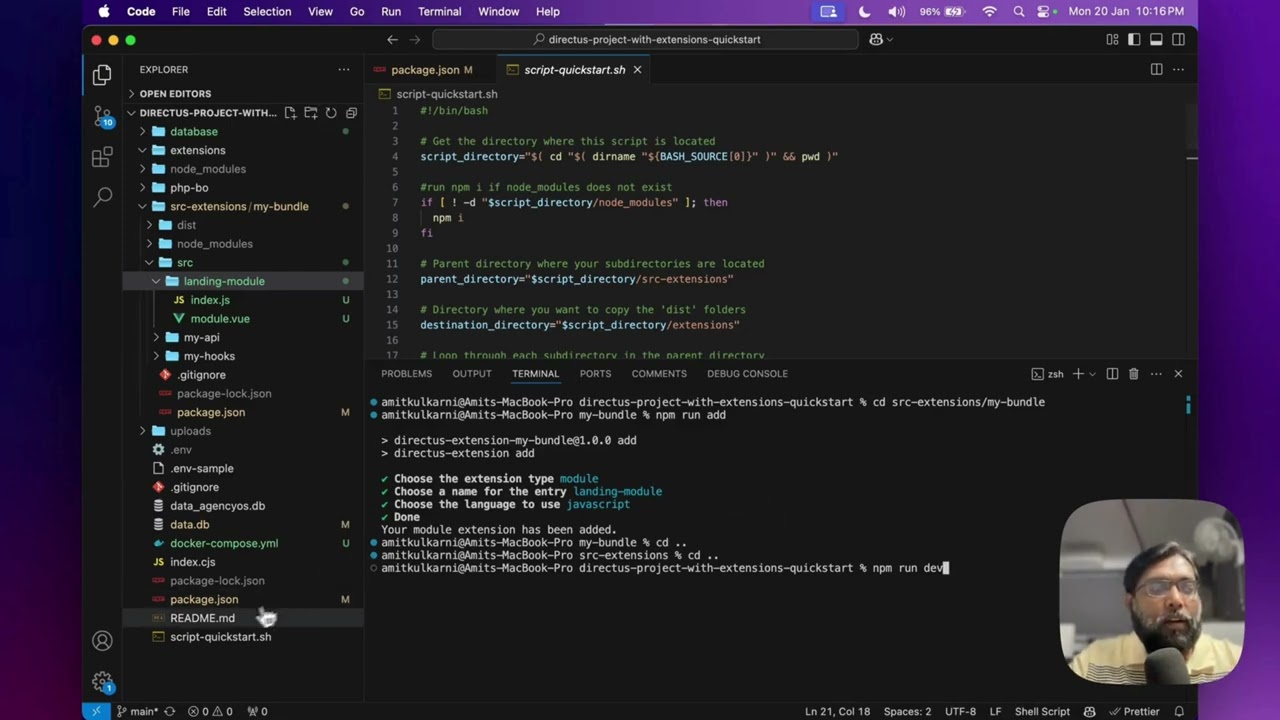Open the remote window indicator in status bar
This screenshot has width=1280, height=720.
click(x=96, y=711)
